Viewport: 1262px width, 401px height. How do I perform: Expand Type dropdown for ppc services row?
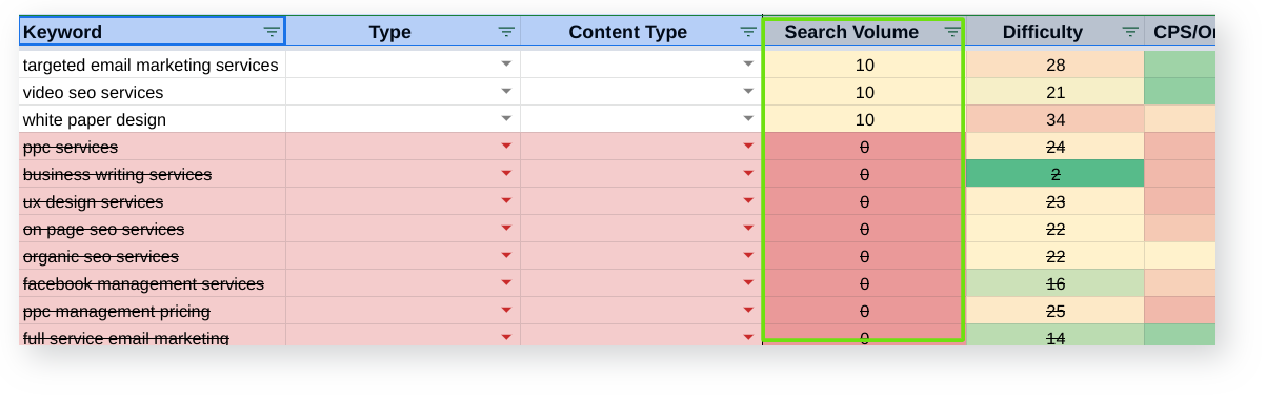coord(506,146)
